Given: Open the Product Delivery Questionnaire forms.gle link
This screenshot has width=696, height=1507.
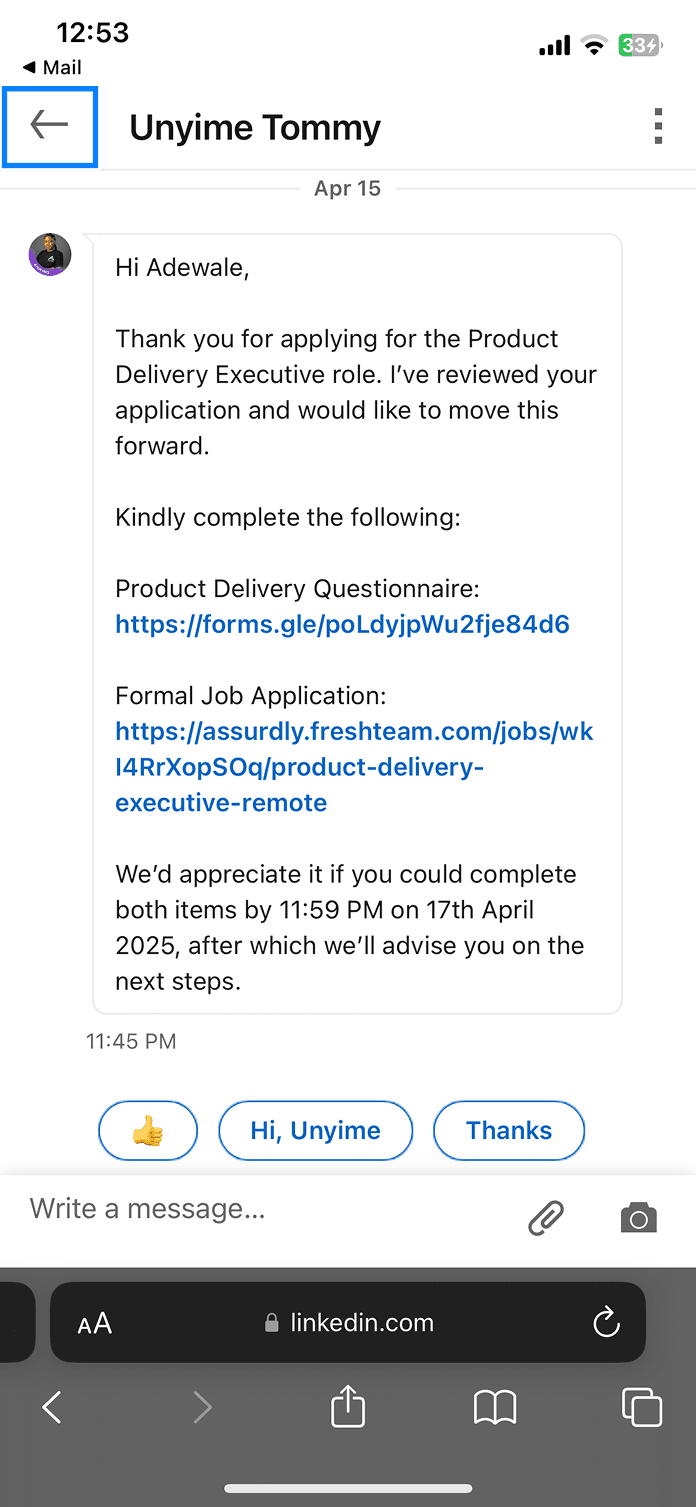Looking at the screenshot, I should click(342, 625).
